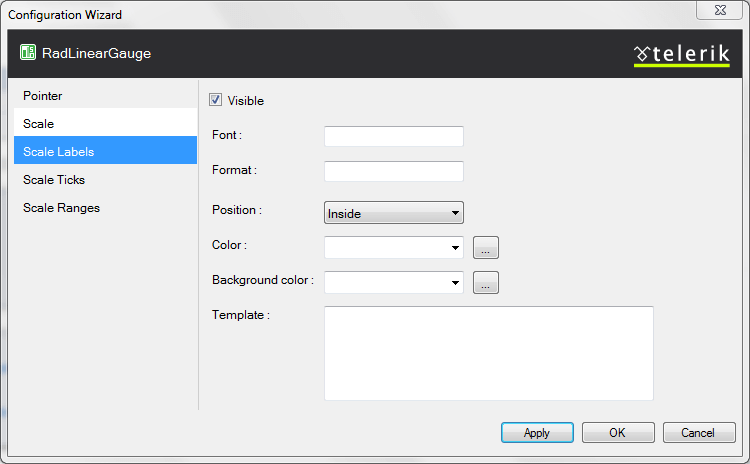Screen dimensions: 750x464
Task: Click inside the Template text area
Action: click(x=489, y=353)
